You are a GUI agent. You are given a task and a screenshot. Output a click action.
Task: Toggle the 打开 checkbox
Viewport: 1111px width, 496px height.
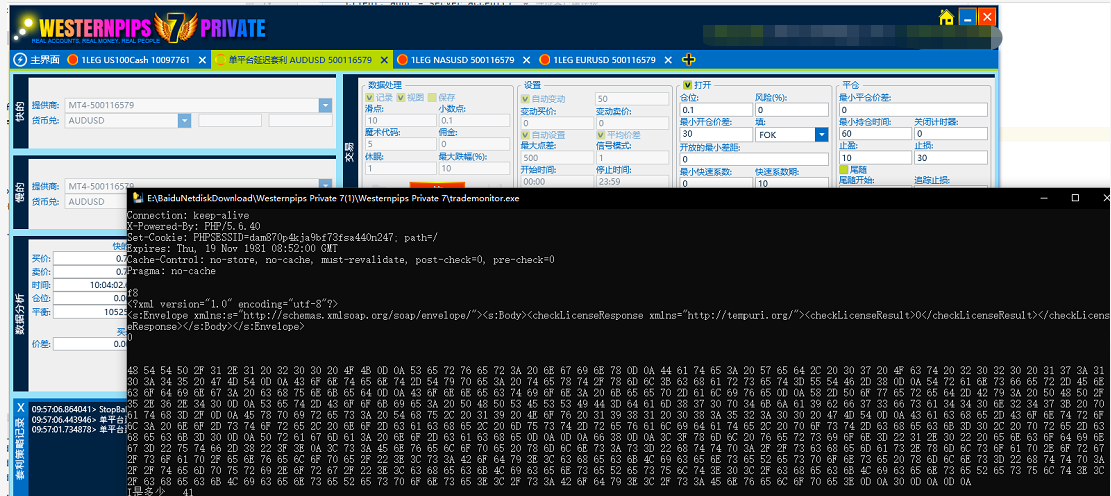688,85
